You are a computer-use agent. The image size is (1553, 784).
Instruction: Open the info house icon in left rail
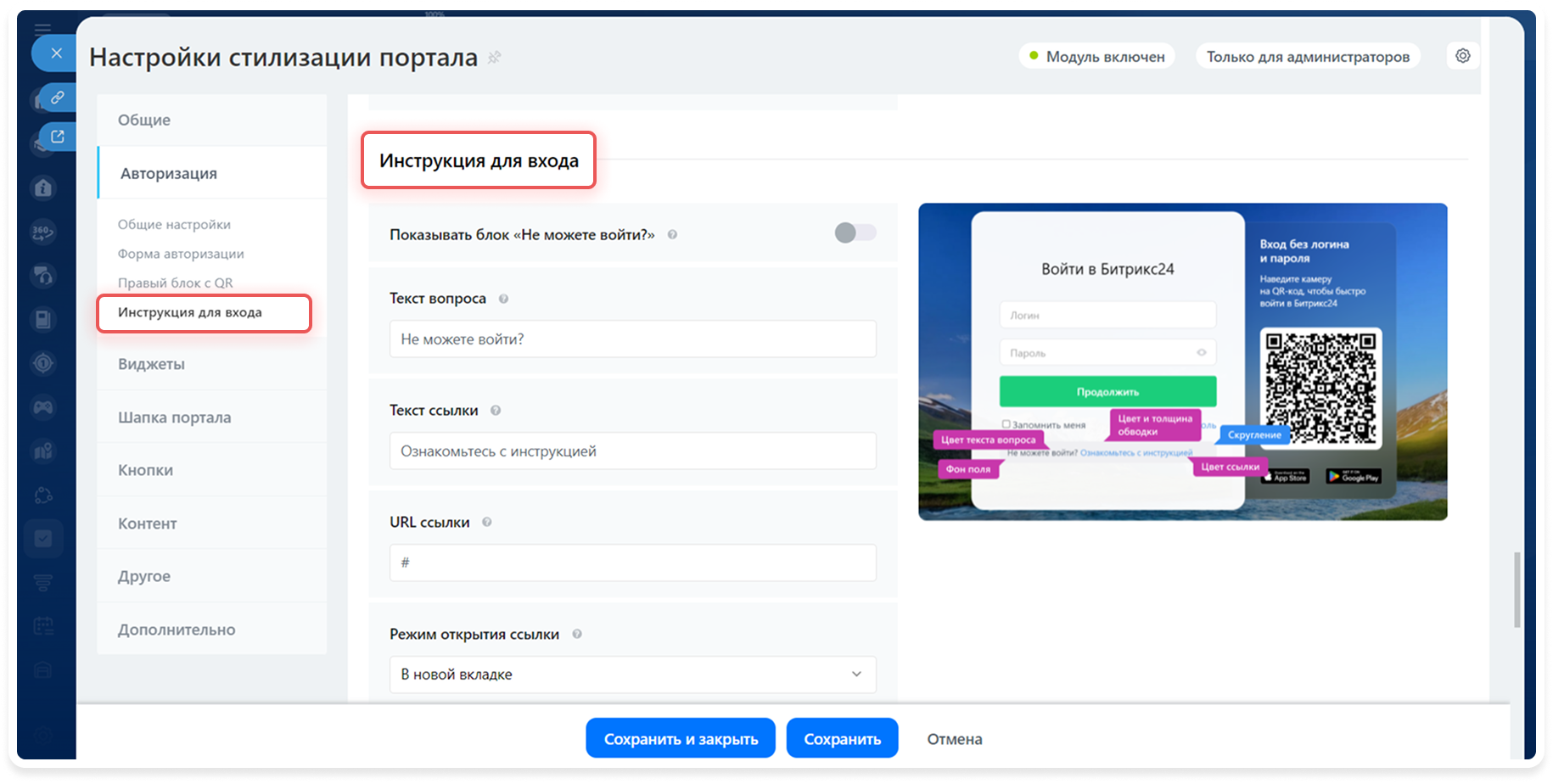tap(43, 188)
